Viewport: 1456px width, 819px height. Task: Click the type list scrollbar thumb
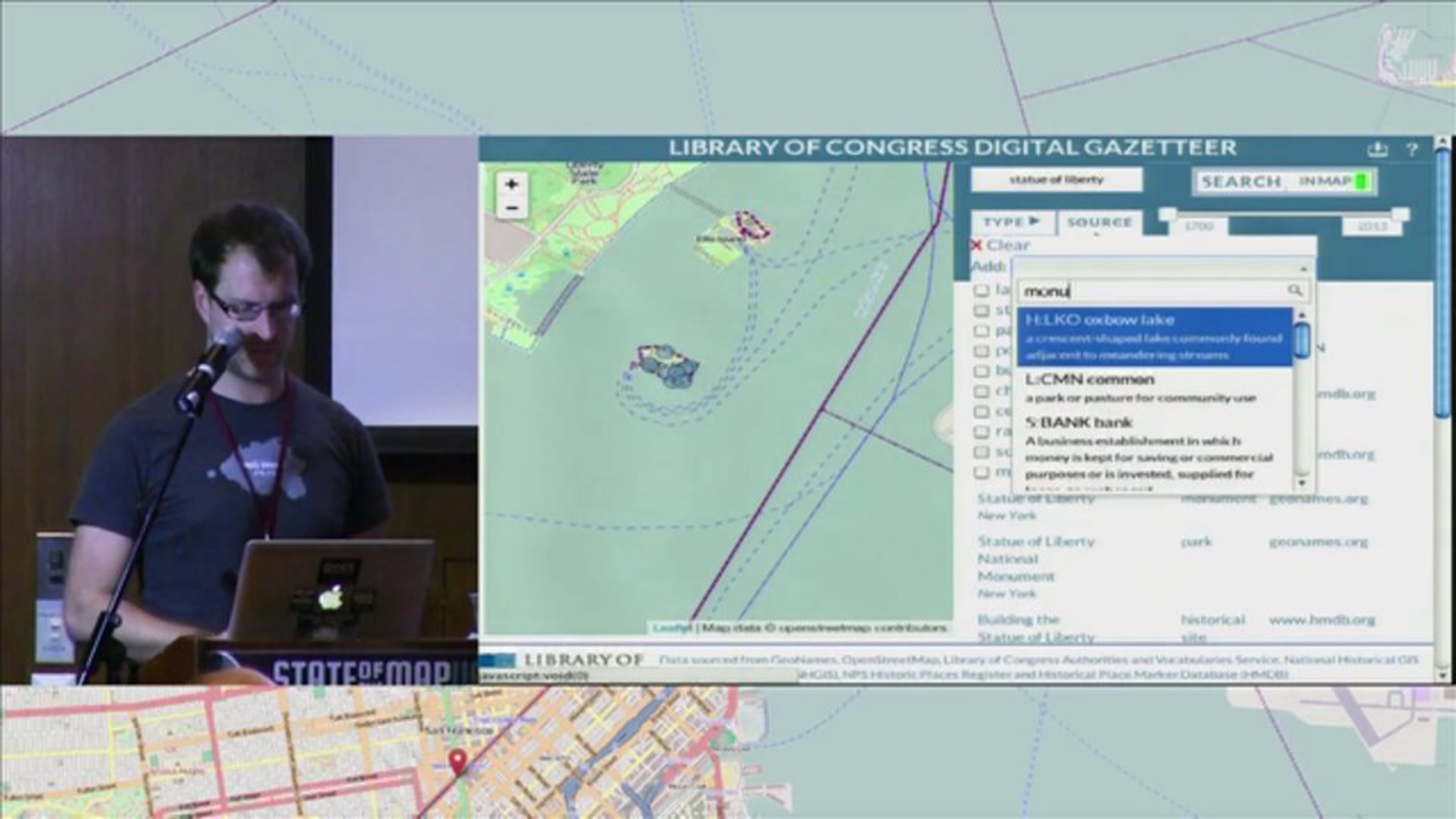[x=1301, y=340]
